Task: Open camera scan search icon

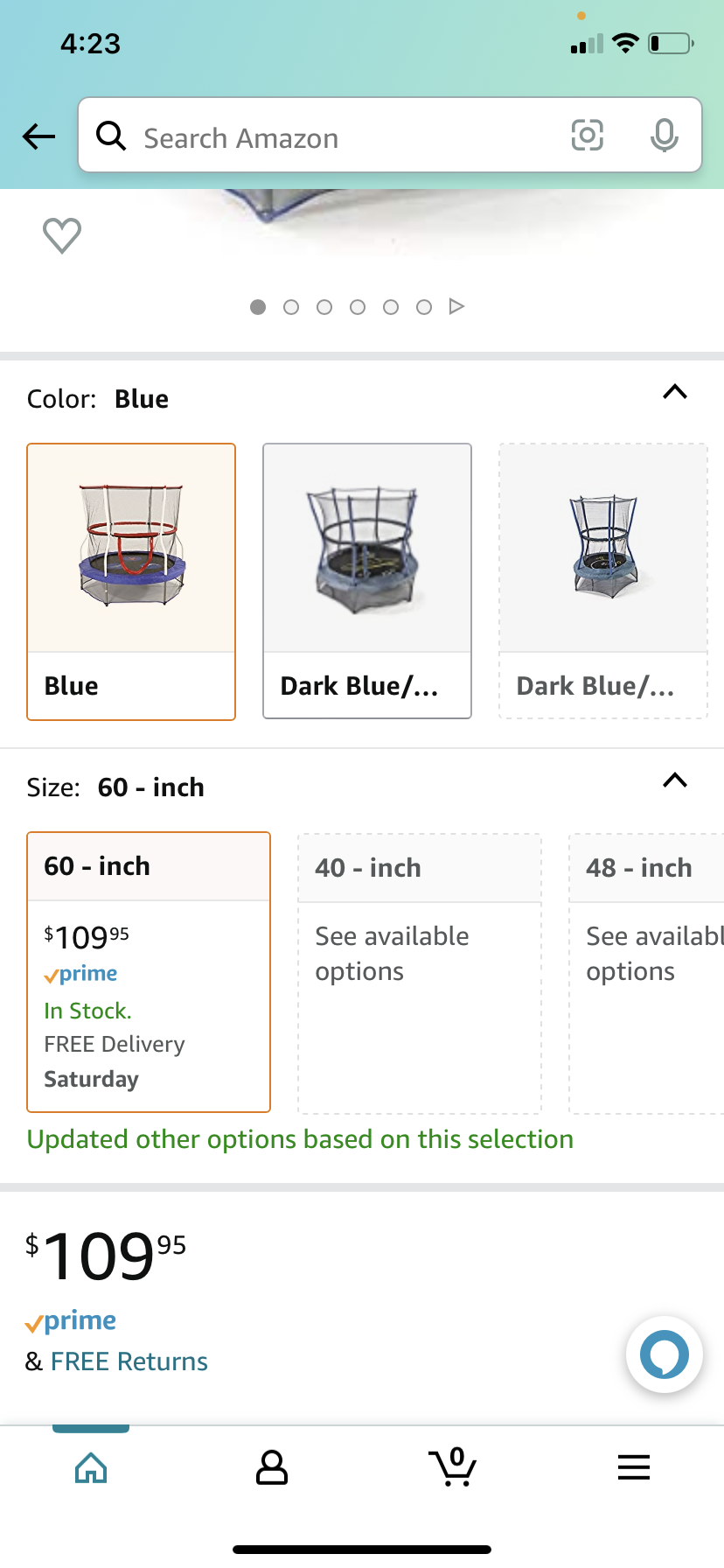Action: [587, 136]
